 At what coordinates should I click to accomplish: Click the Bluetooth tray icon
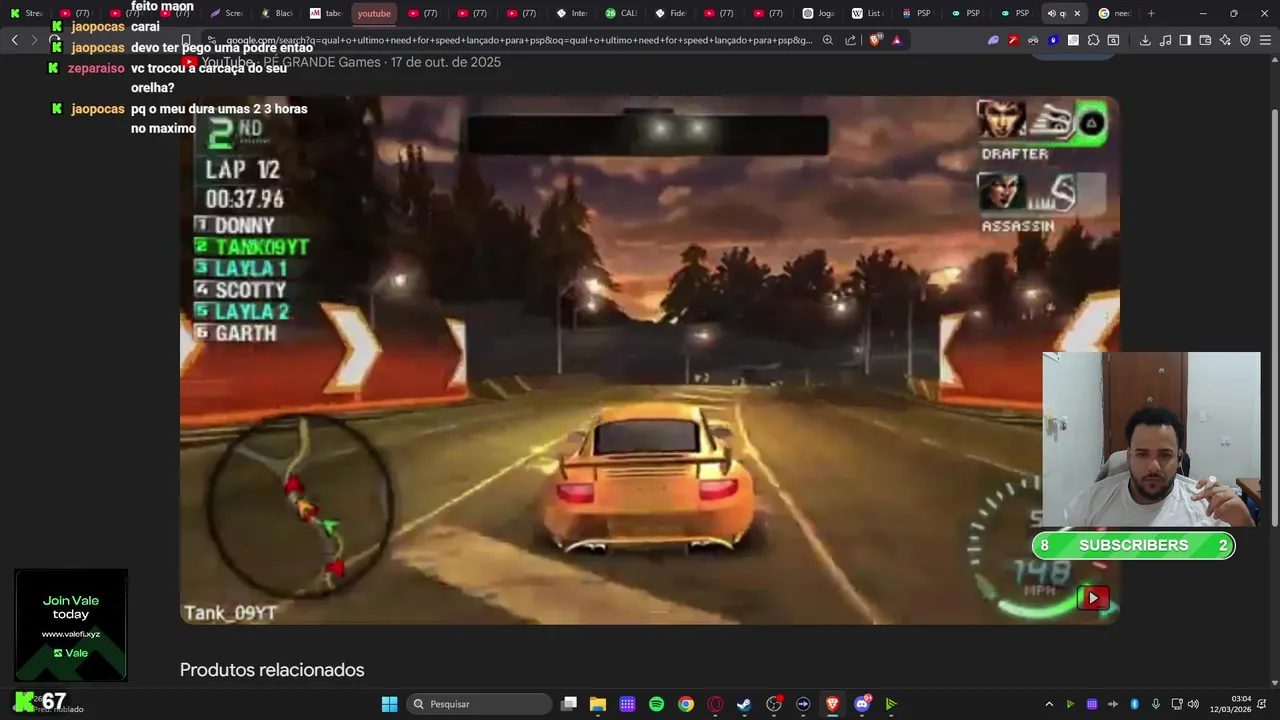click(1134, 704)
